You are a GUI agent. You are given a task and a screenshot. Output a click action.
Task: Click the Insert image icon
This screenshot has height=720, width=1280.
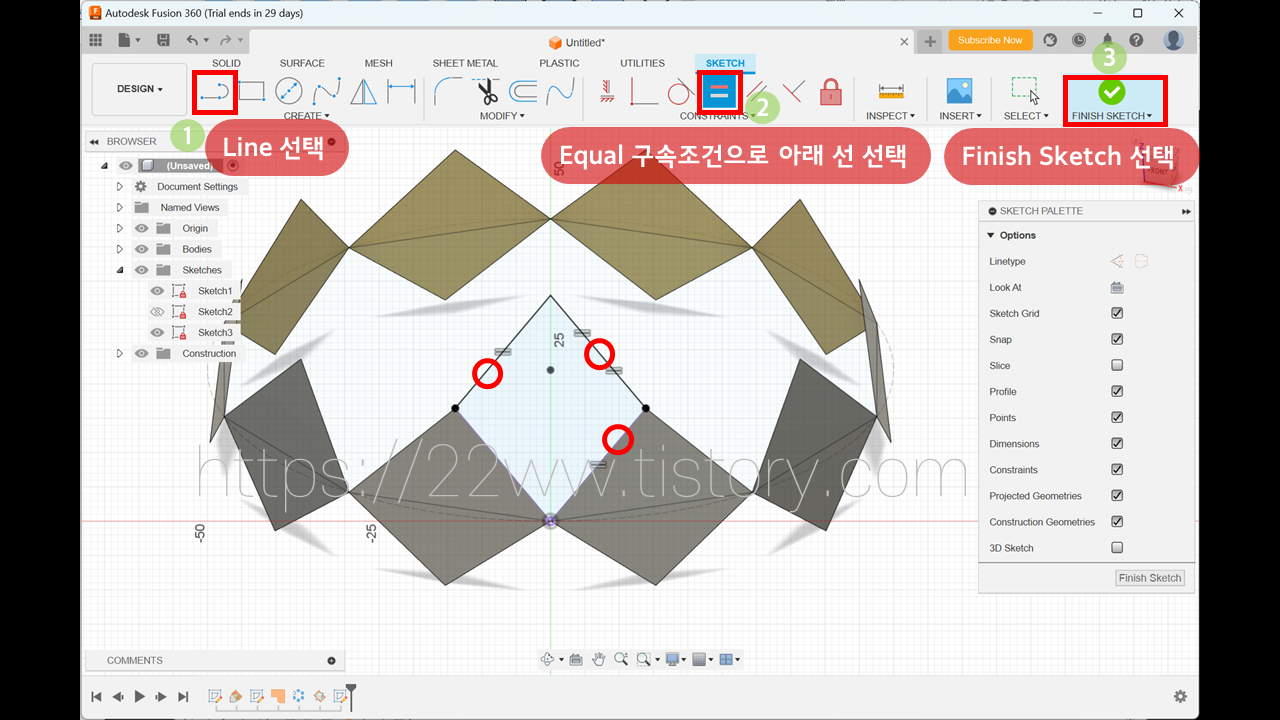tap(959, 91)
